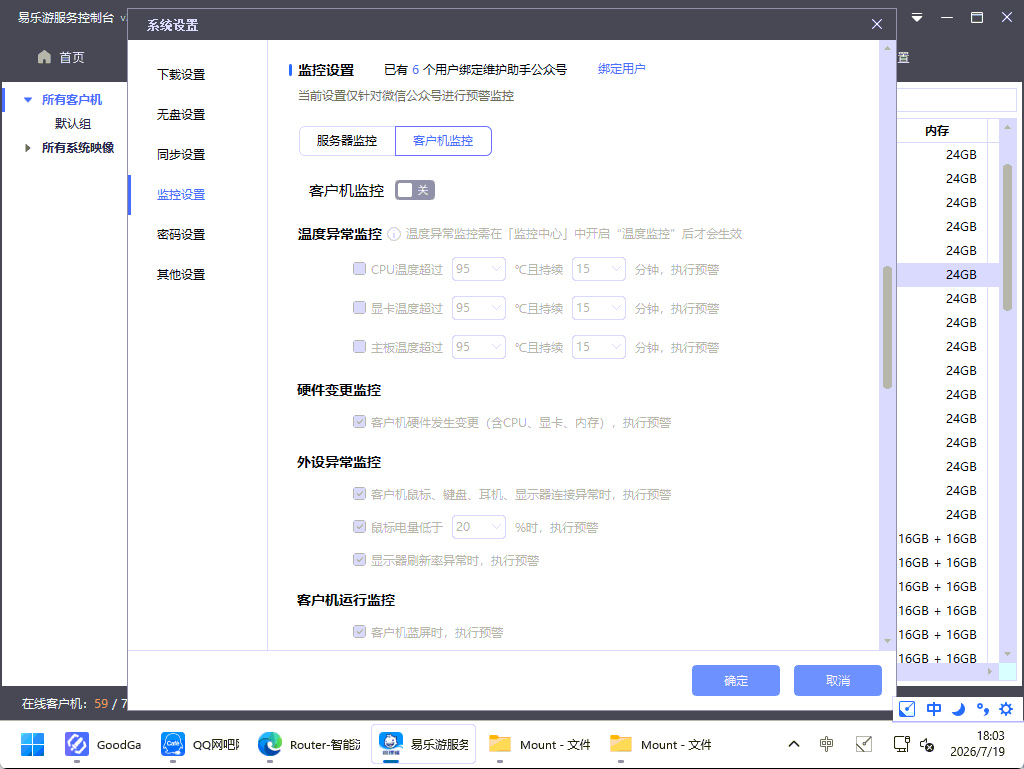Close the 系统设置 dialog
The image size is (1024, 769).
[876, 24]
